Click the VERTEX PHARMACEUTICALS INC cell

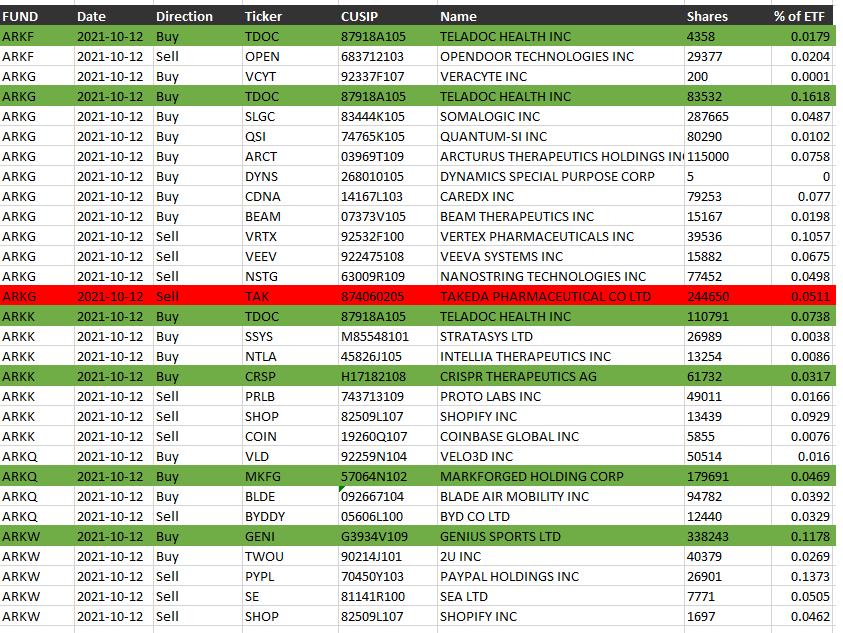559,236
